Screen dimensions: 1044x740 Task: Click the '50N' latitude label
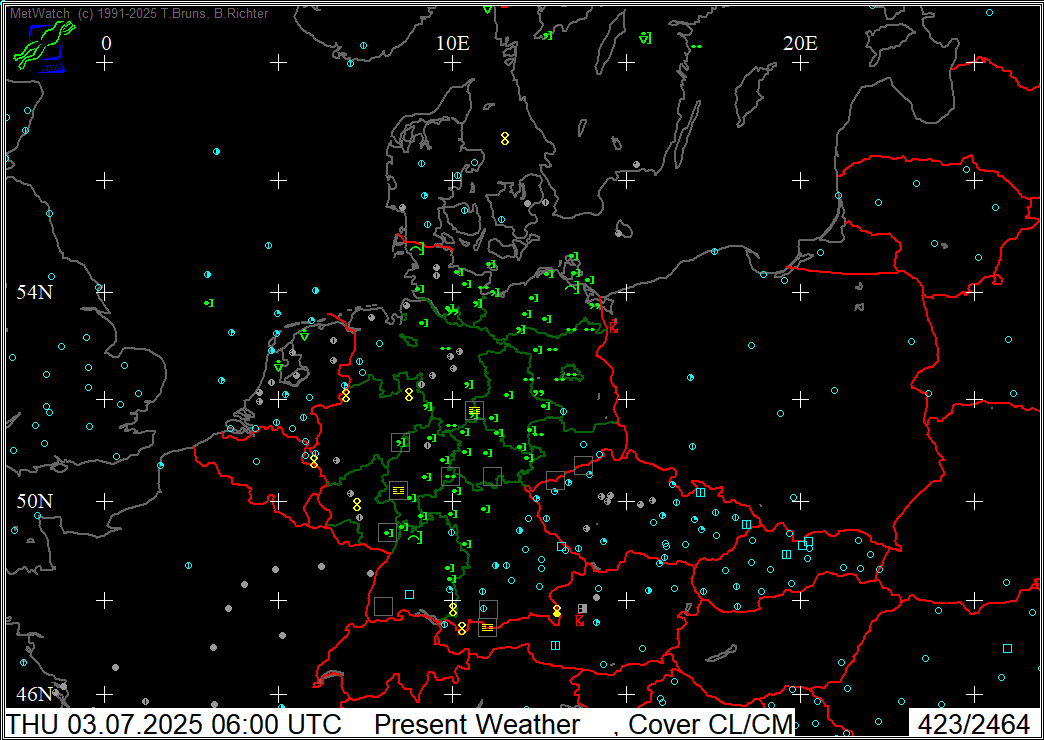35,501
